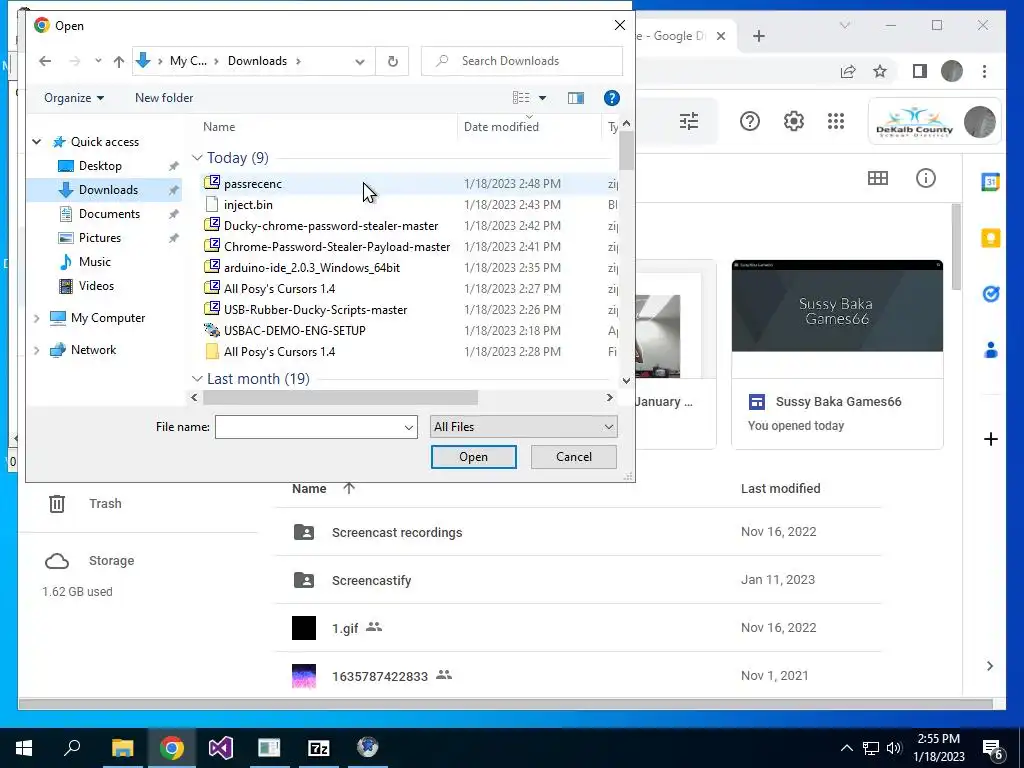Collapse the Last month (19) group
This screenshot has width=1024, height=768.
pyautogui.click(x=197, y=379)
